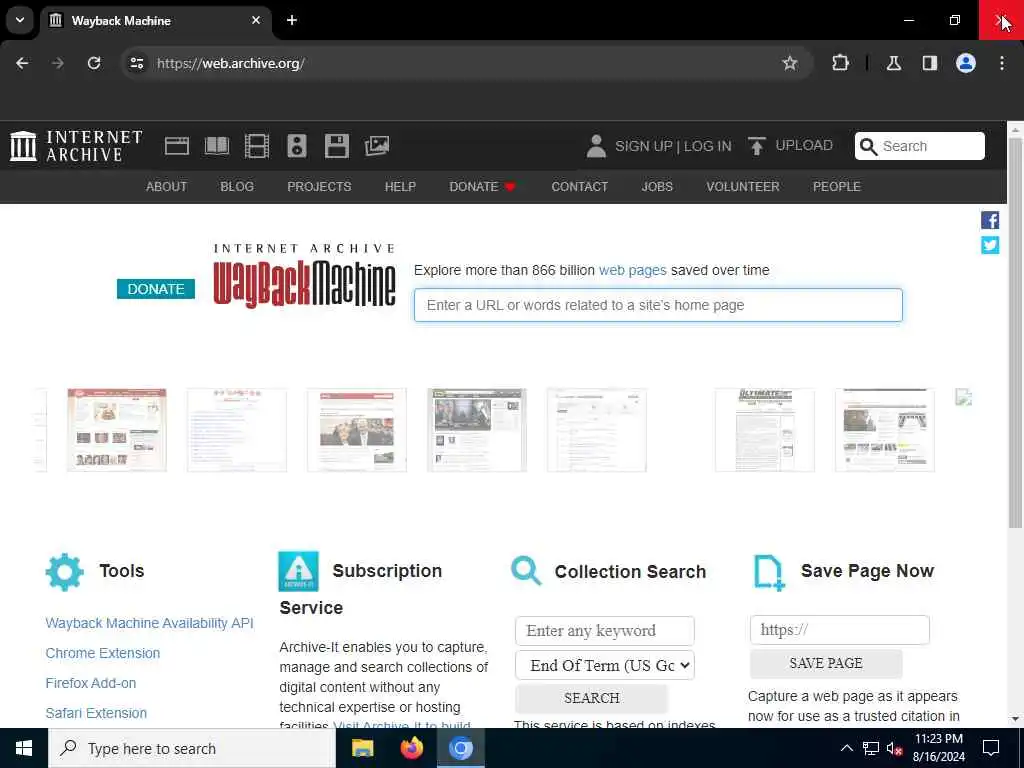
Task: Show hidden system tray icons
Action: 846,748
